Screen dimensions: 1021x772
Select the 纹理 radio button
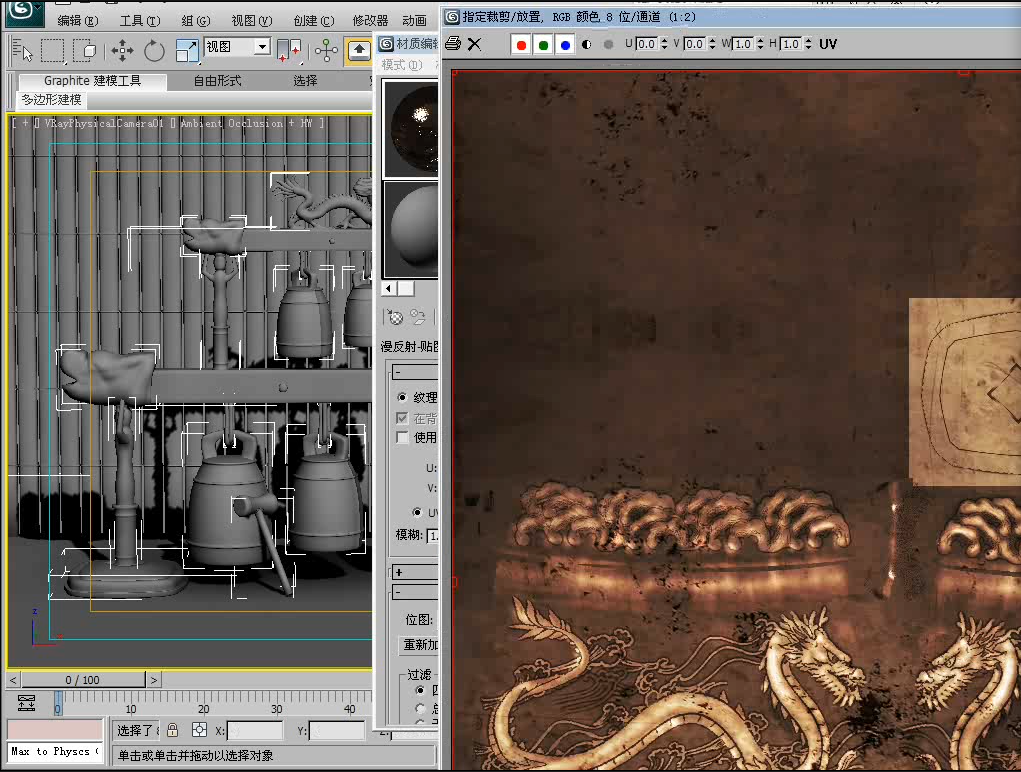(402, 397)
